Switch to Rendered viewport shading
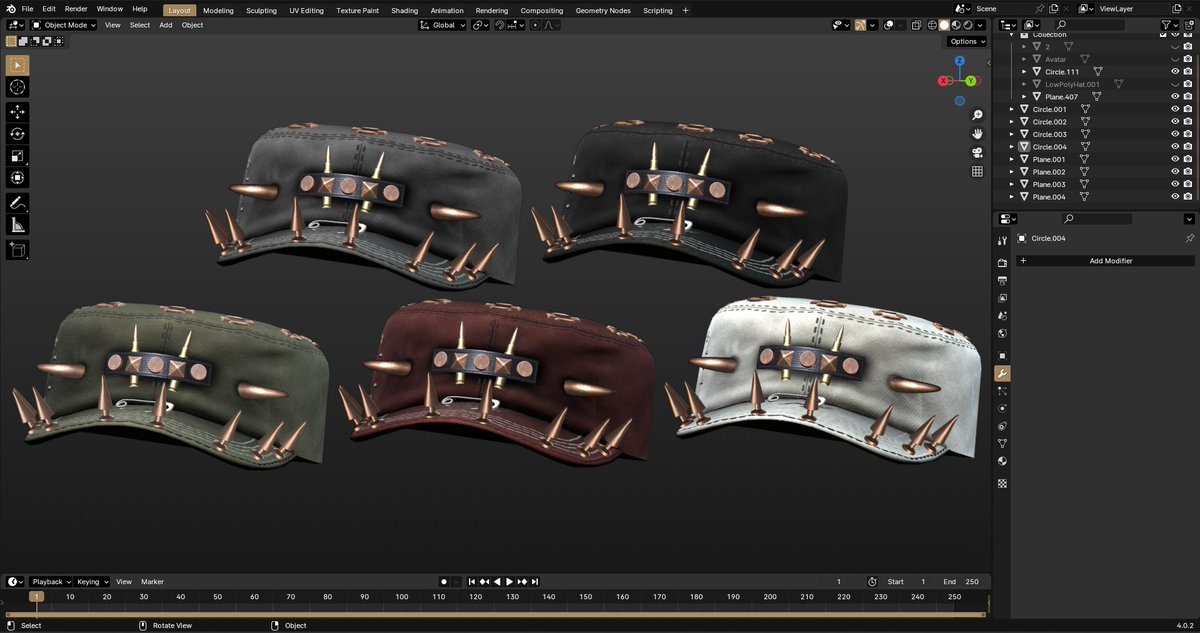Screen dimensions: 1200x633 [968, 25]
